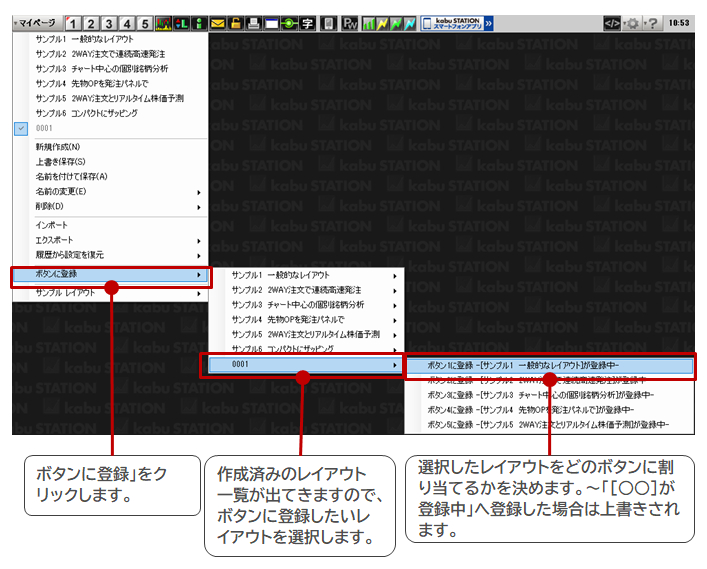Click the printer icon
707x569 pixels.
click(253, 23)
